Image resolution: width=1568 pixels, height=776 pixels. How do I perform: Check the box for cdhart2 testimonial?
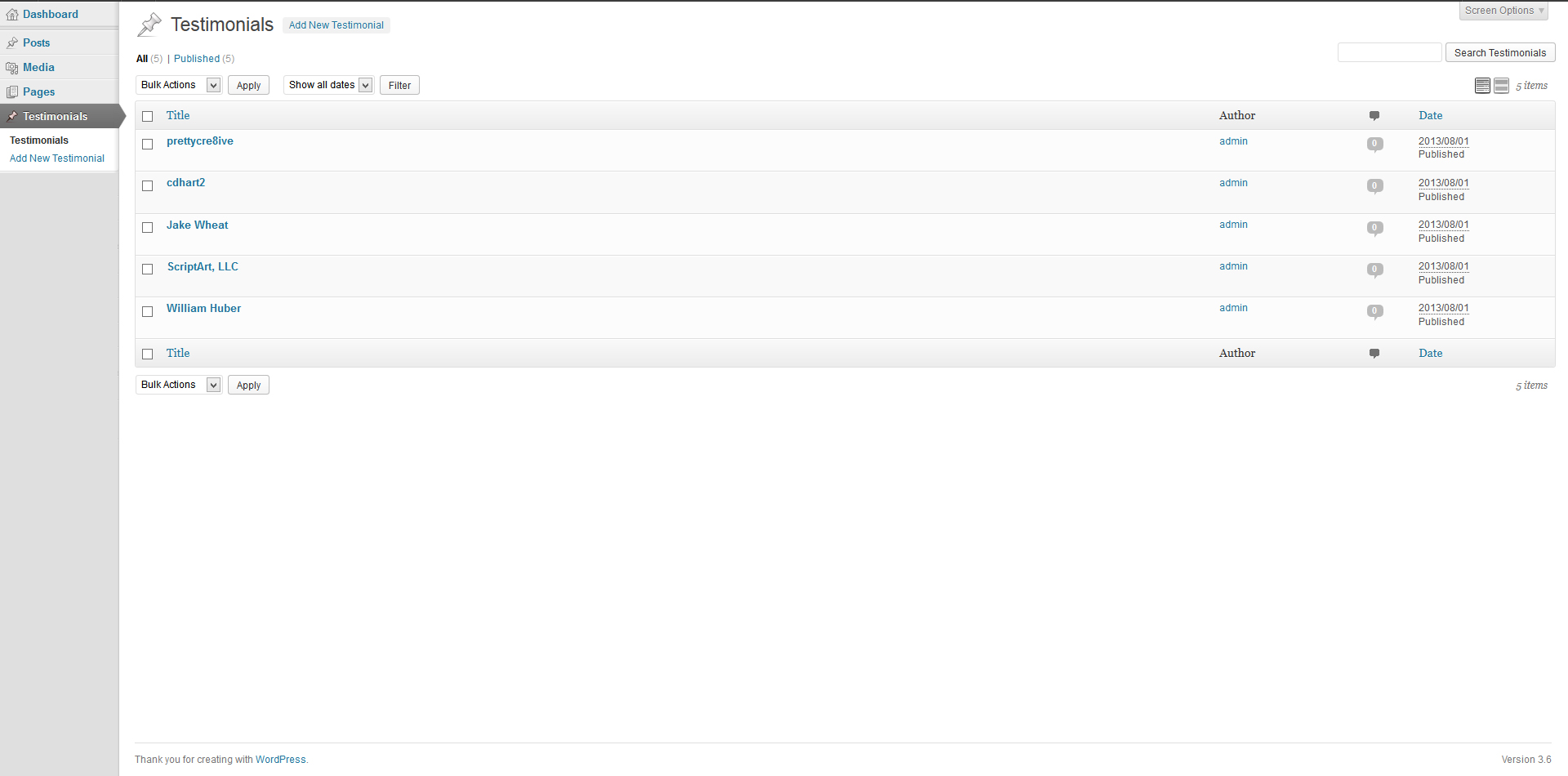coord(148,186)
